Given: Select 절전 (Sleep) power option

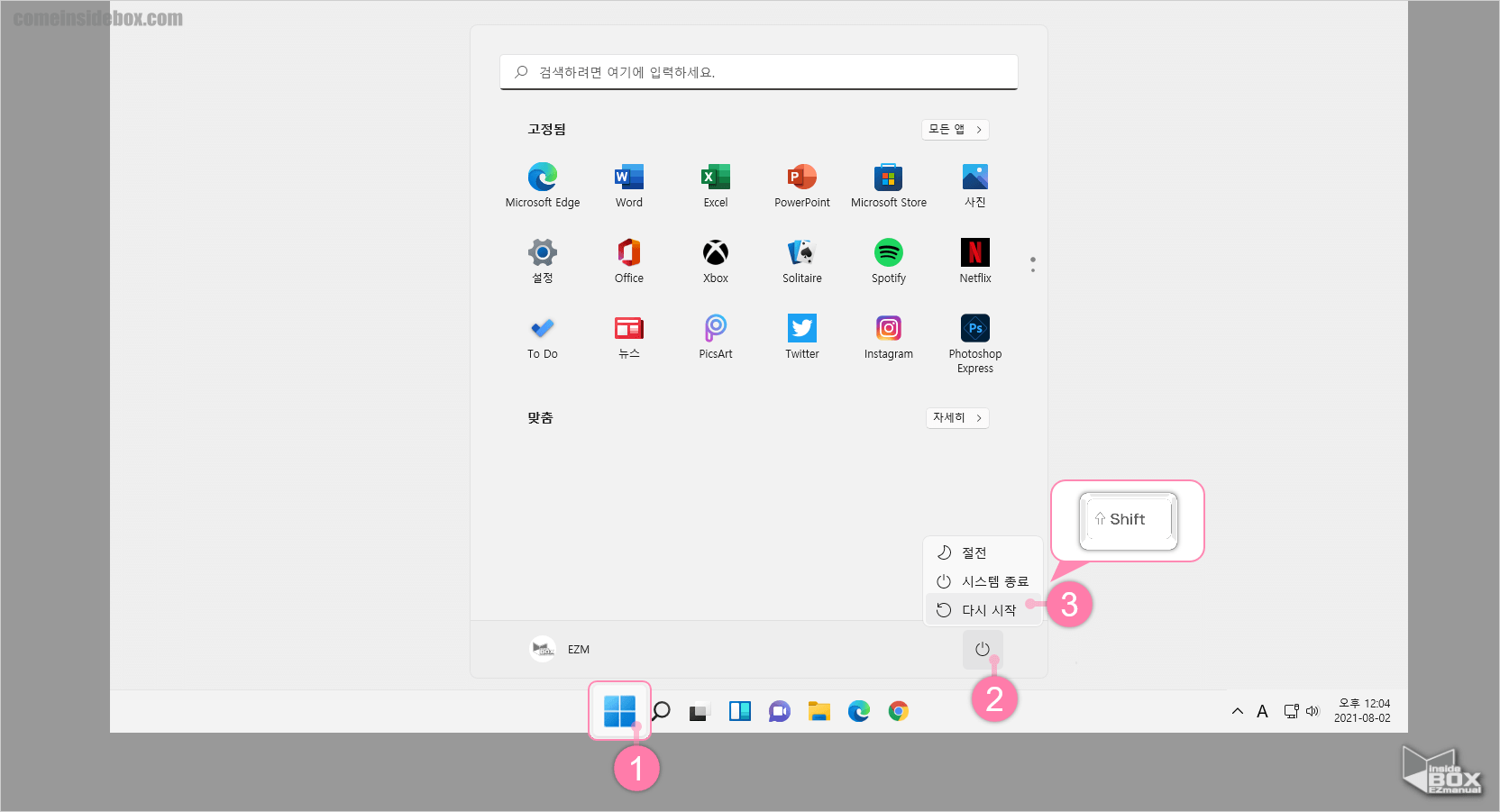Looking at the screenshot, I should [983, 552].
